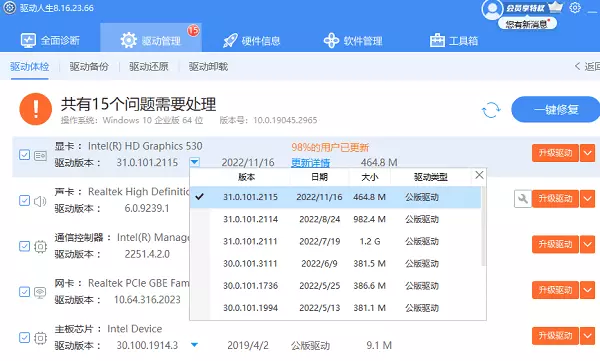
Task: Click the 主板芯片 chip icon
Action: point(40,338)
